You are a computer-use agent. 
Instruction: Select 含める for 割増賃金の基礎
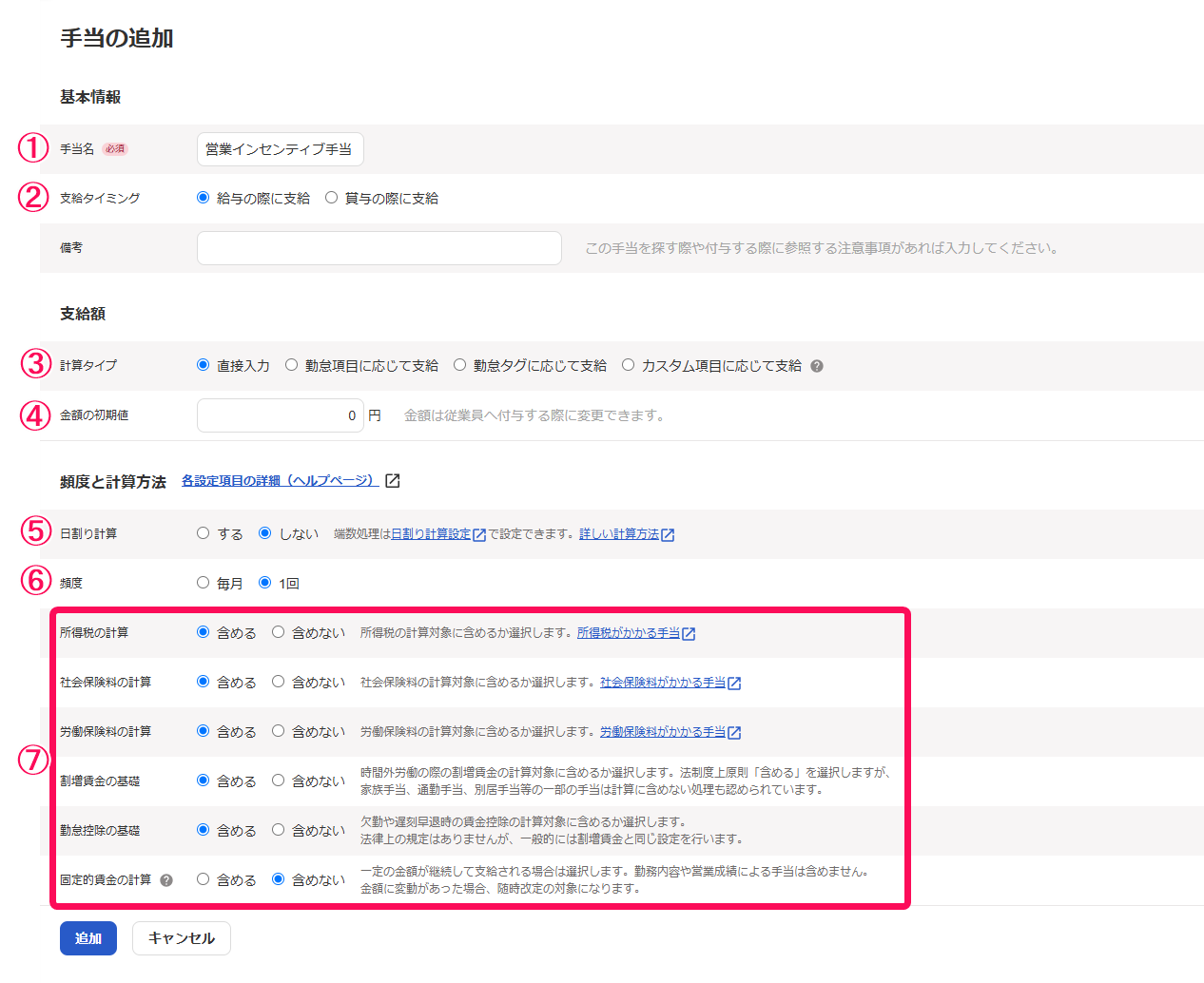pyautogui.click(x=203, y=781)
